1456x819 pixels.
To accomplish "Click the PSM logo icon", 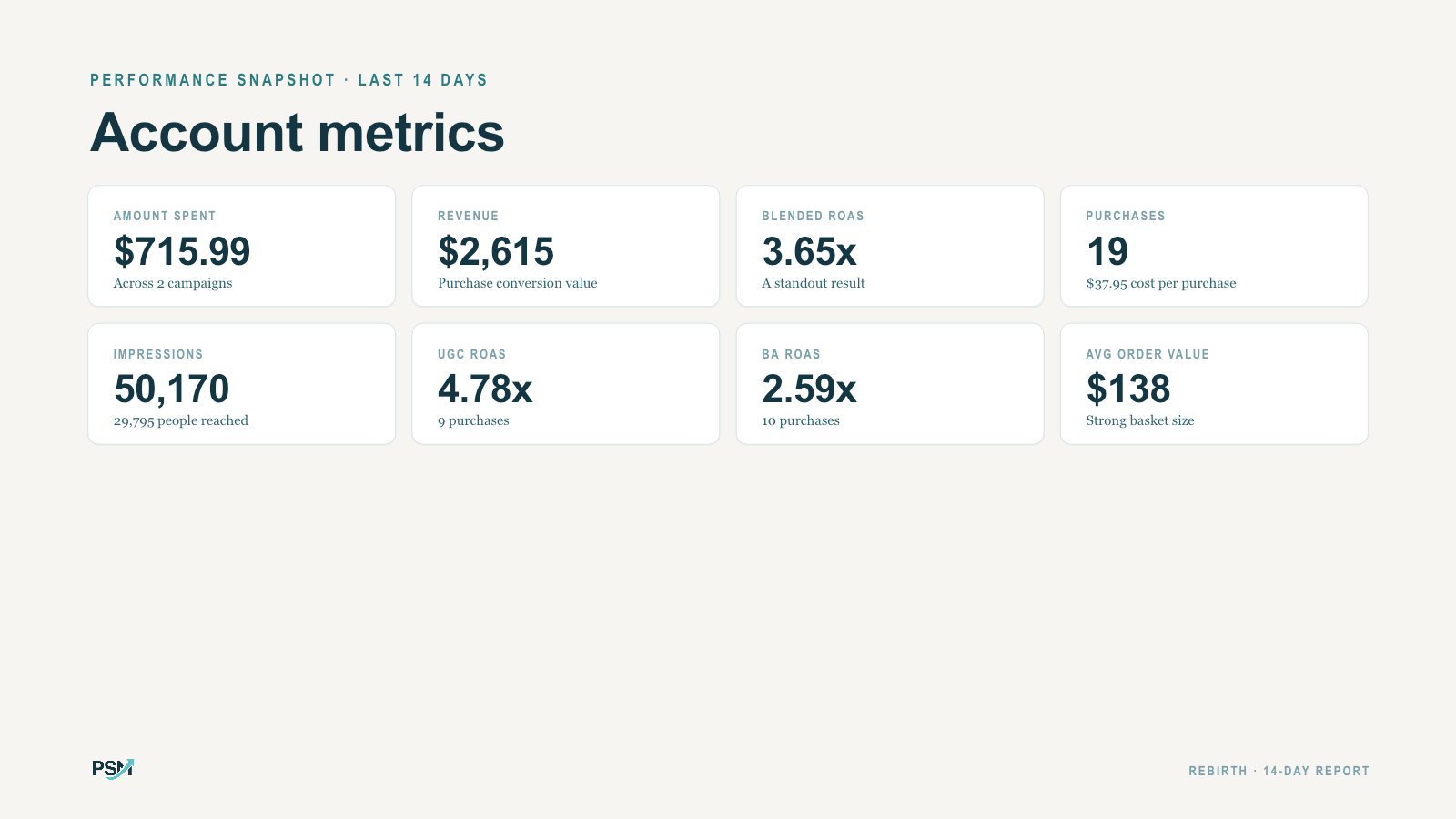I will coord(113,769).
